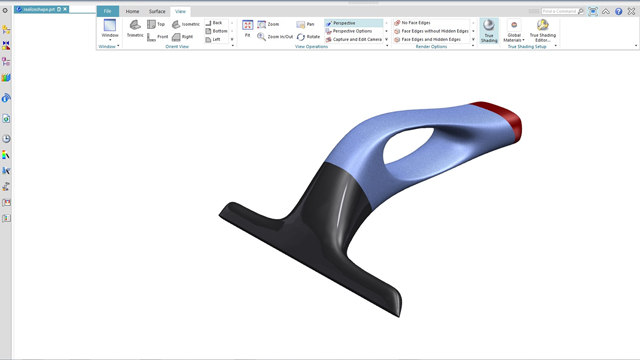Open the System Materials sidebar icon
The width and height of the screenshot is (640, 360).
[6, 155]
